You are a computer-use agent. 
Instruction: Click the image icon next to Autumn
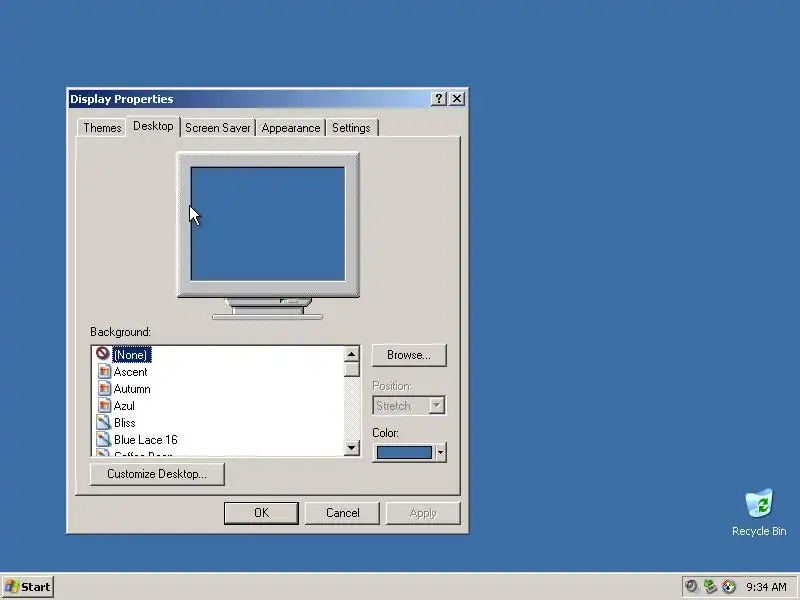(x=104, y=389)
